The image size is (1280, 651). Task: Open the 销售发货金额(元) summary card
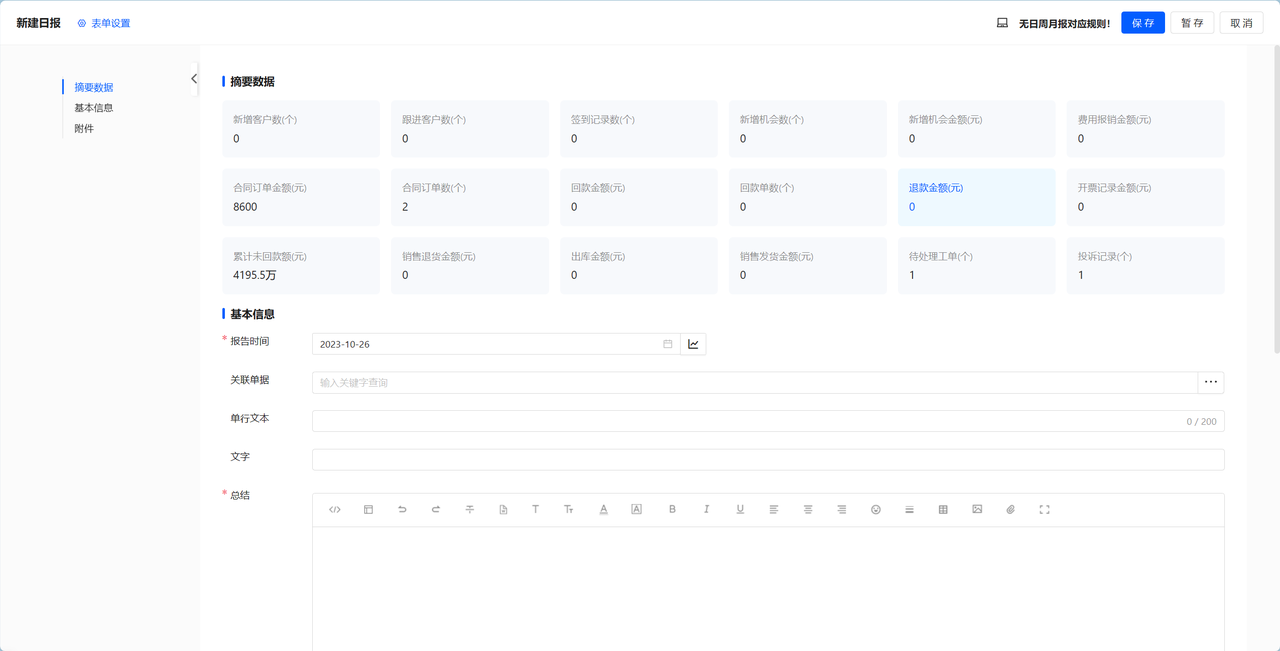(808, 266)
